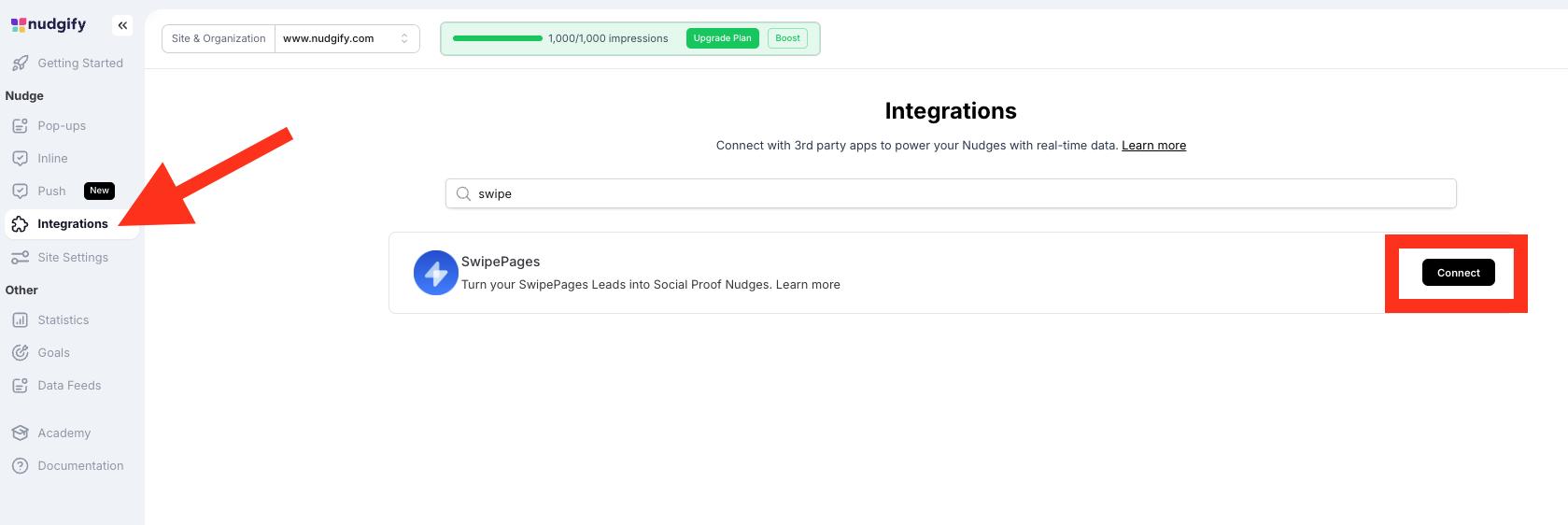The image size is (1568, 525).
Task: Click the search magnifier icon
Action: tap(463, 194)
